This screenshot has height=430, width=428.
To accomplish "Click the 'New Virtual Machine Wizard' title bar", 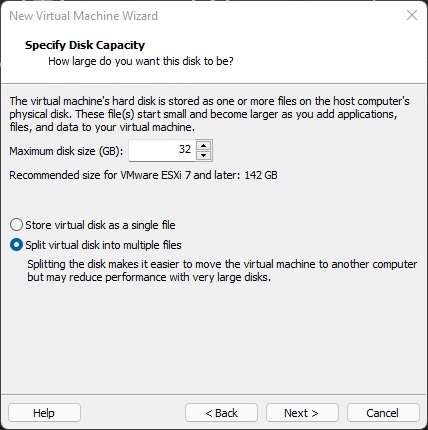I will click(83, 16).
